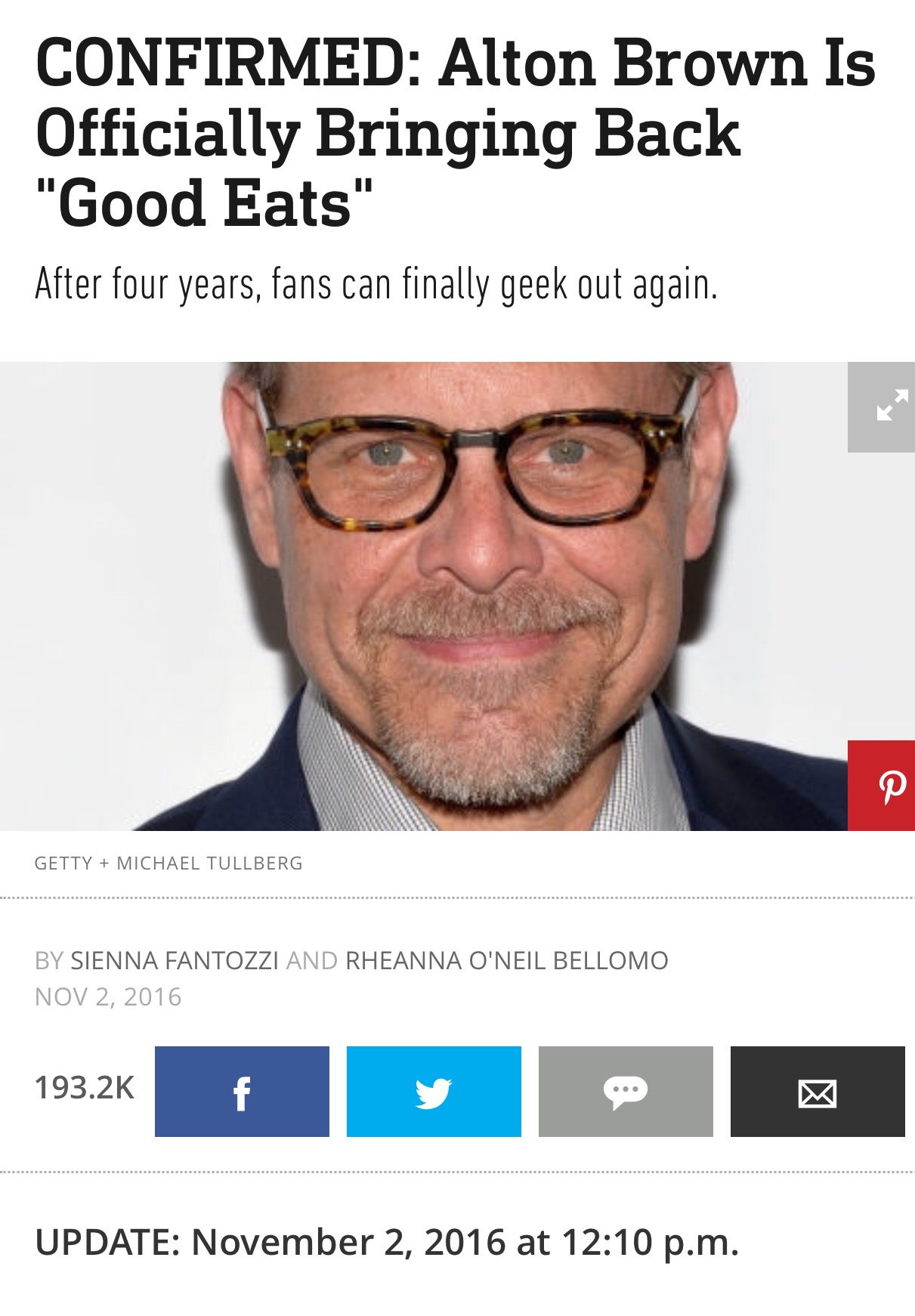Tap the 193.2K share count

pos(85,1089)
